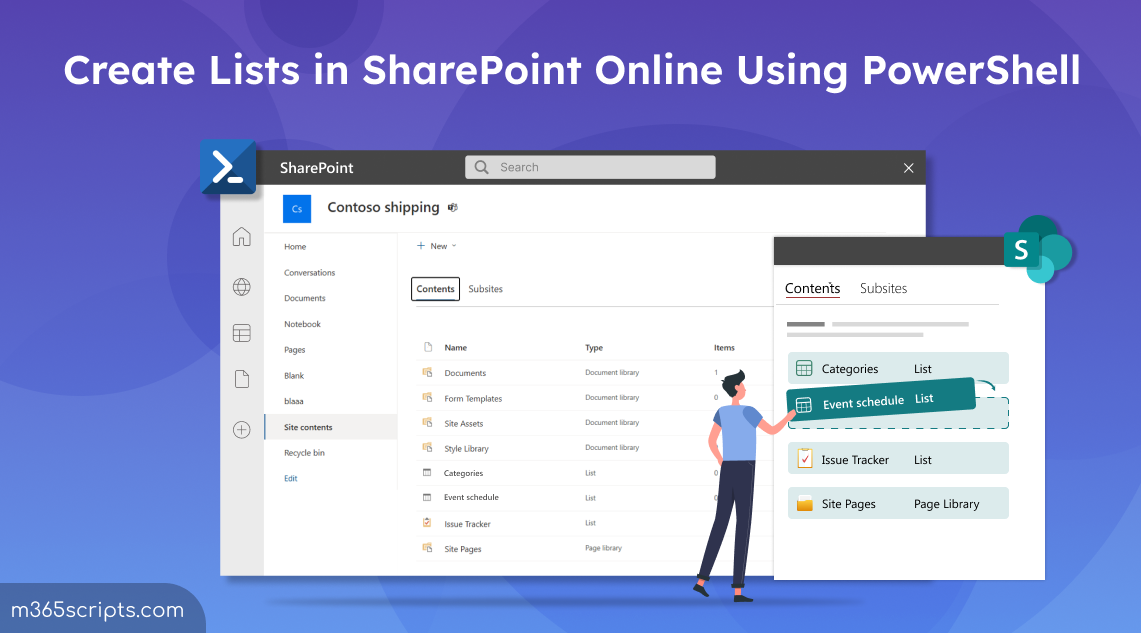Viewport: 1141px width, 633px height.
Task: Click the list icon beside Categories in the table
Action: pyautogui.click(x=427, y=473)
